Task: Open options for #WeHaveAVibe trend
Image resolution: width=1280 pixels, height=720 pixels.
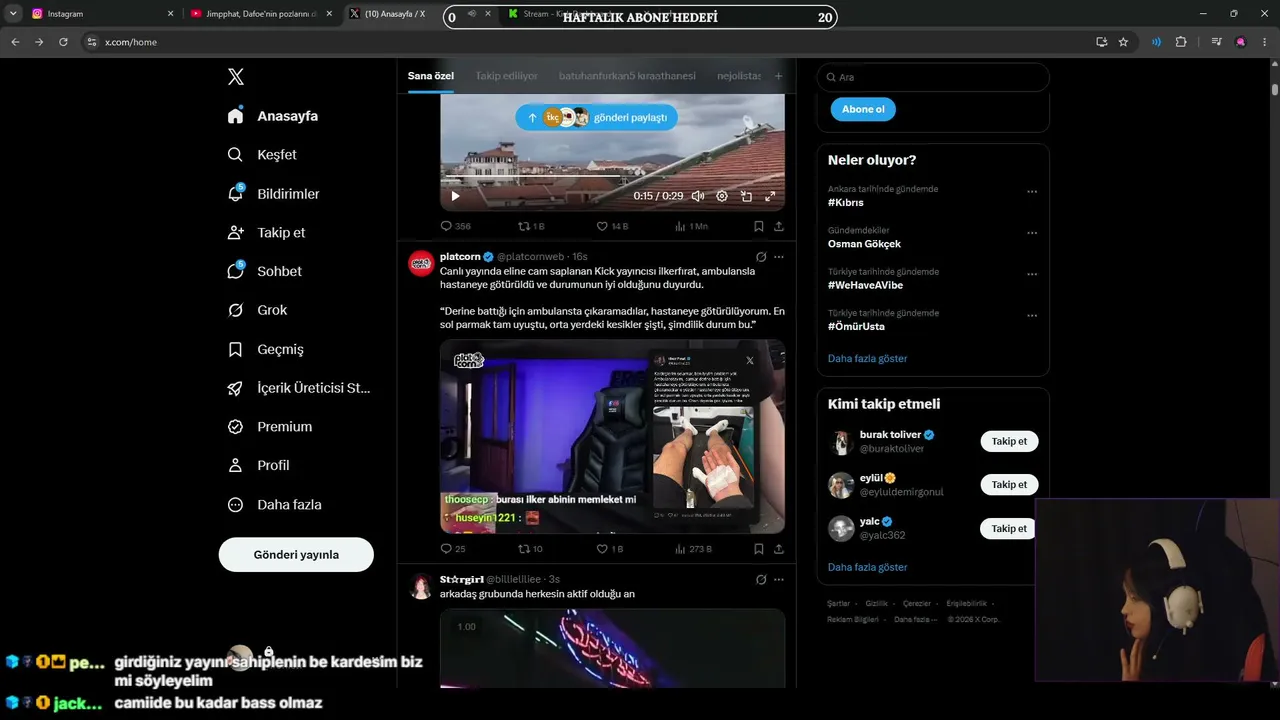Action: pos(1032,274)
